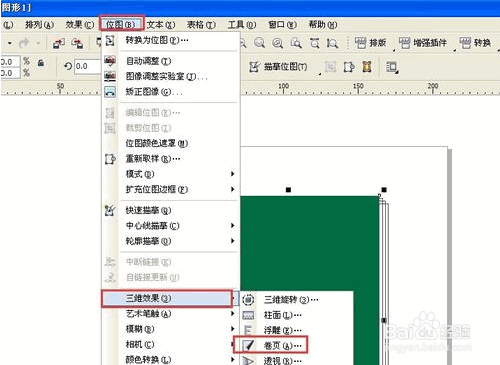Select the top-right selection handle of green shape
Image resolution: width=500 pixels, height=365 pixels.
(x=384, y=190)
